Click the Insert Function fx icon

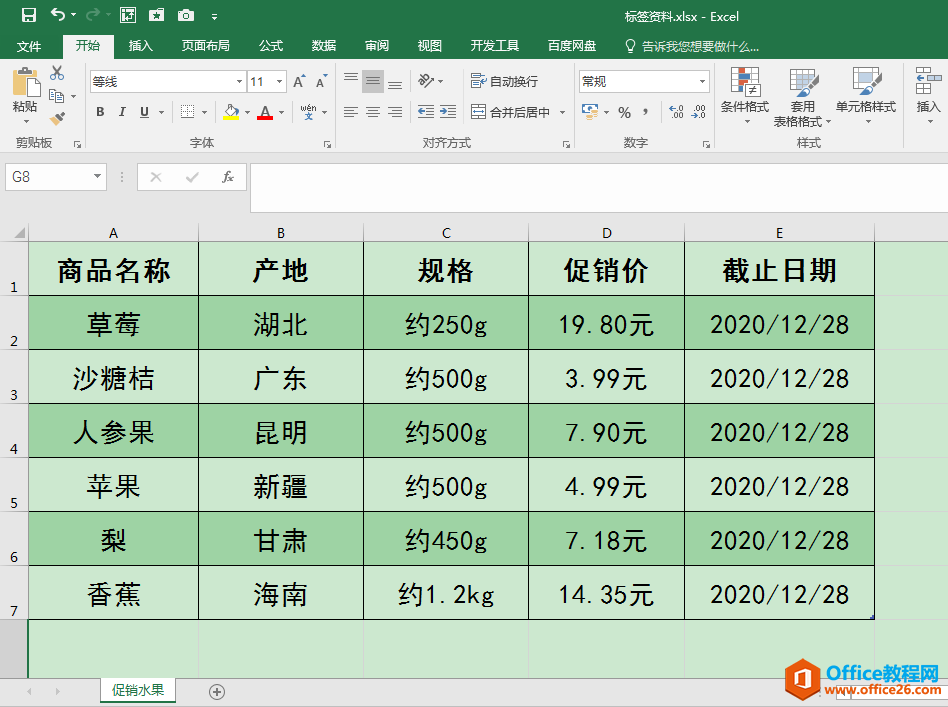point(228,177)
